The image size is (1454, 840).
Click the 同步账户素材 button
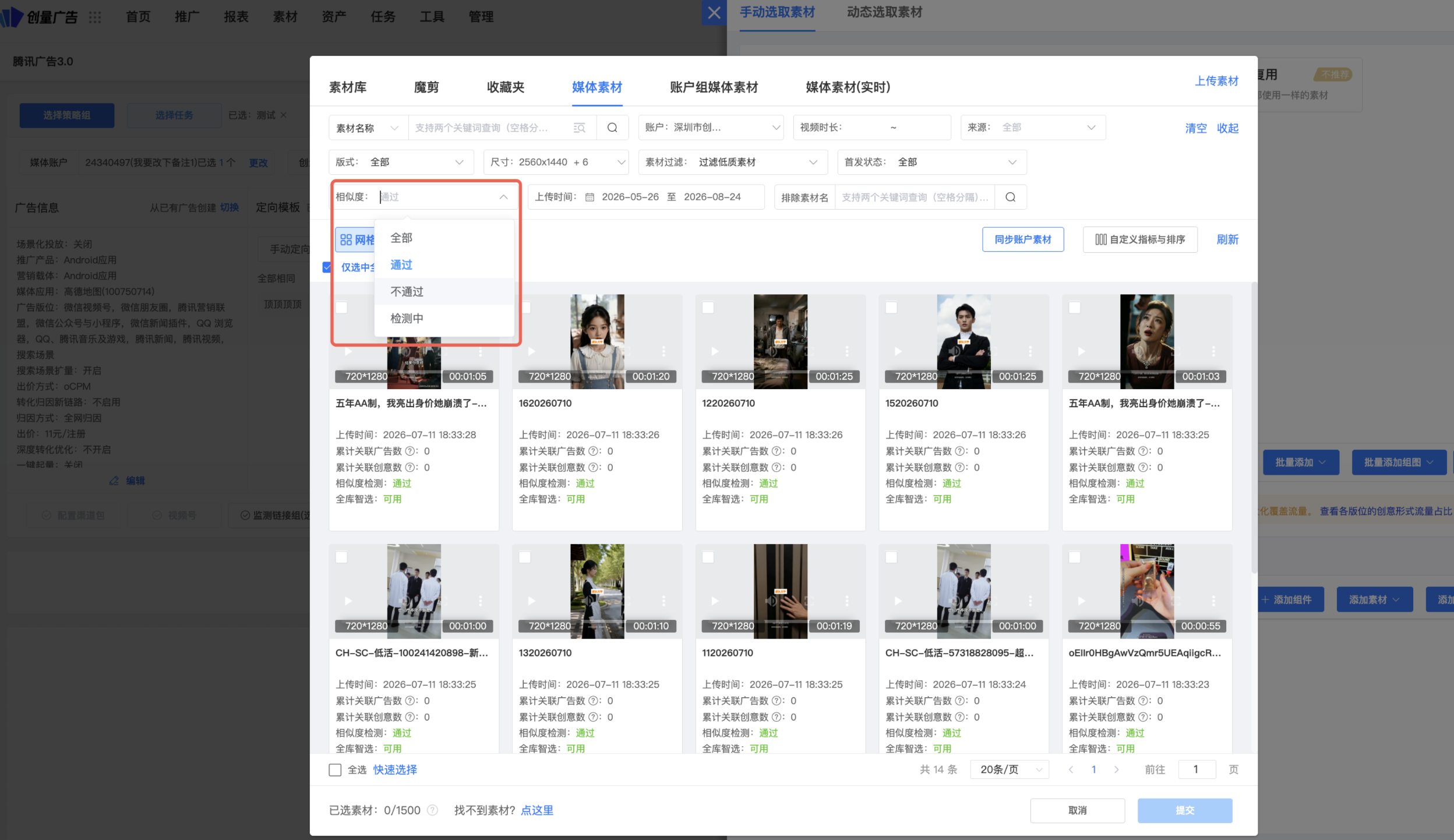[x=1023, y=239]
